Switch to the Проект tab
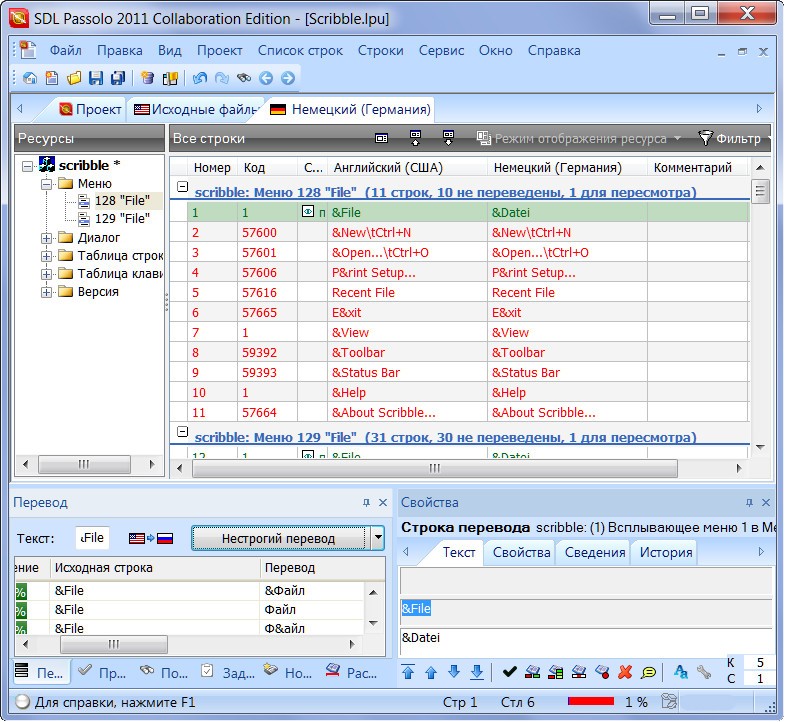 [x=90, y=109]
